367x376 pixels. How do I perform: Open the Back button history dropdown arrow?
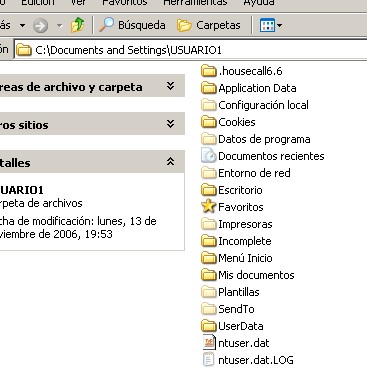(22, 25)
